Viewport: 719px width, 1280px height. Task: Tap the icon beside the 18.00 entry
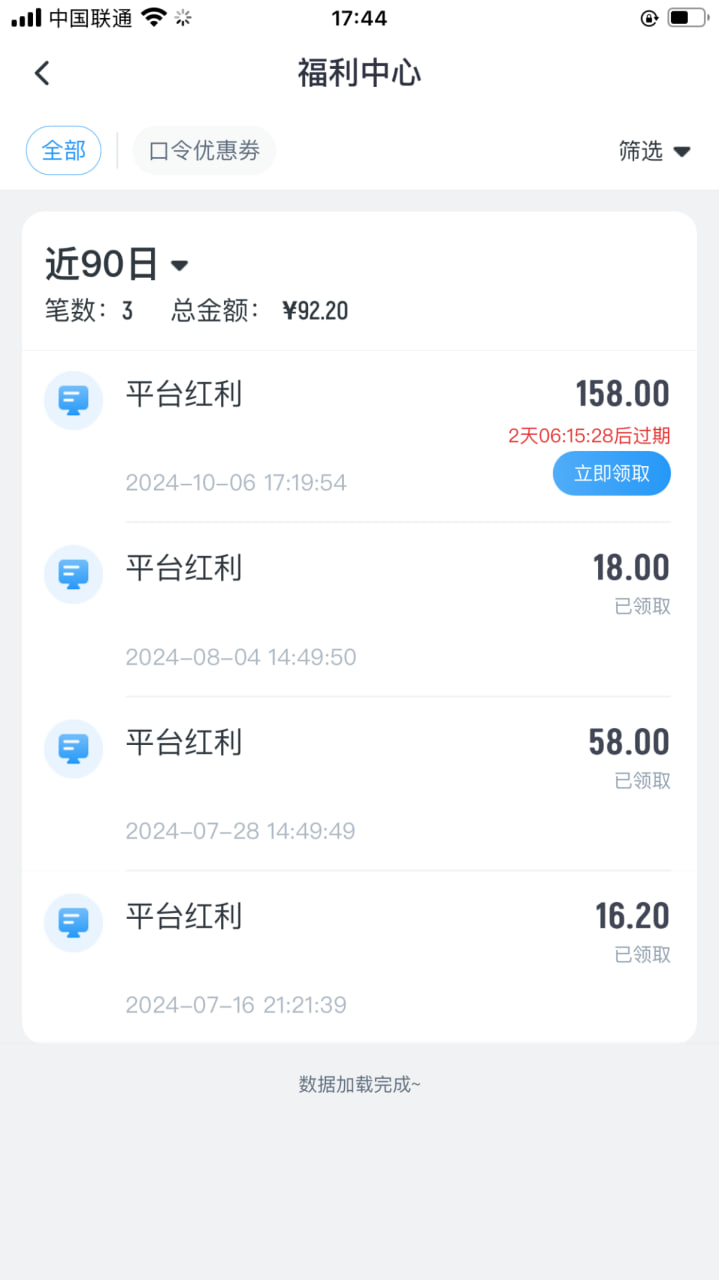coord(73,575)
